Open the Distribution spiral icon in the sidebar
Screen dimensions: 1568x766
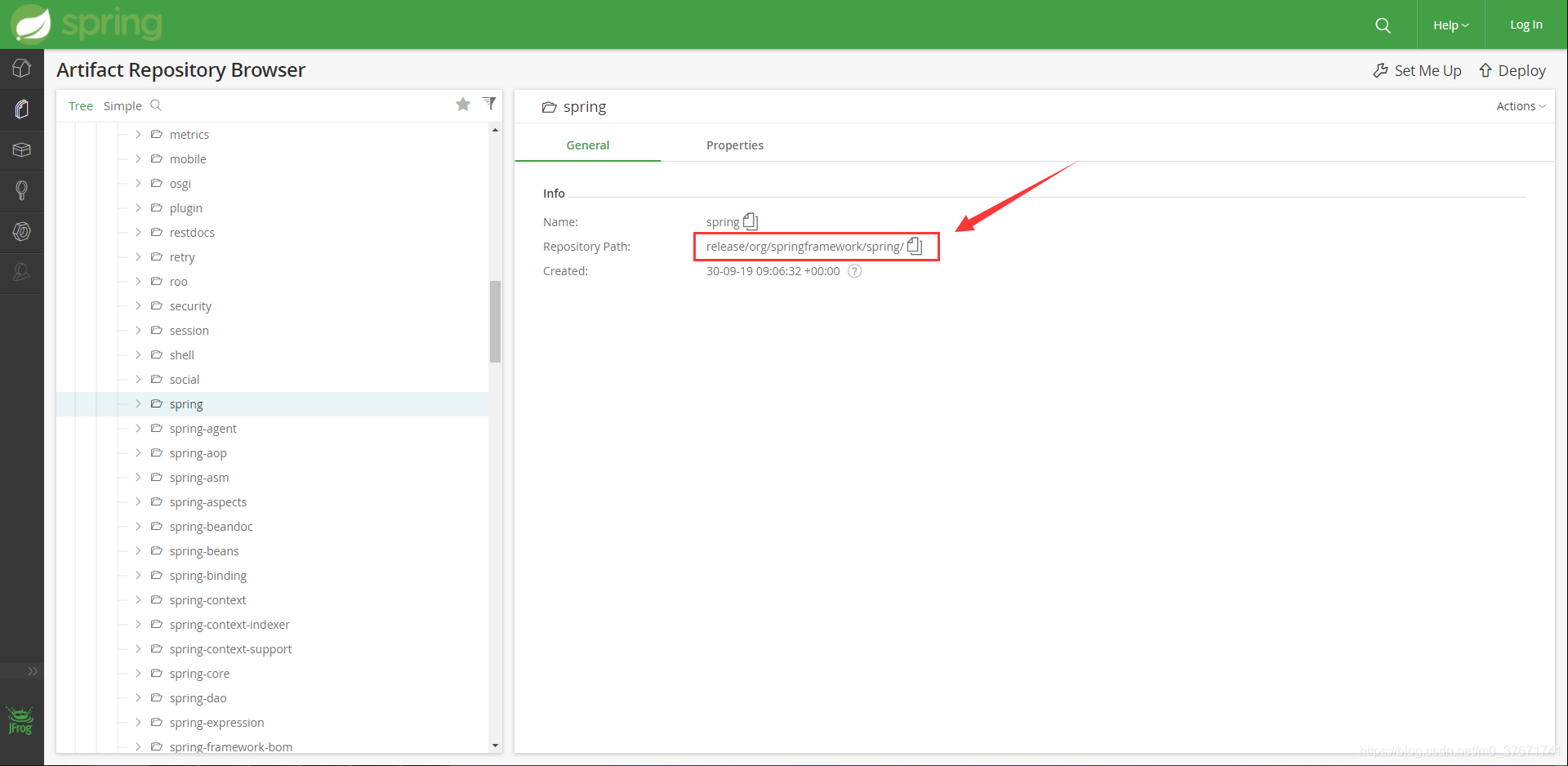22,232
